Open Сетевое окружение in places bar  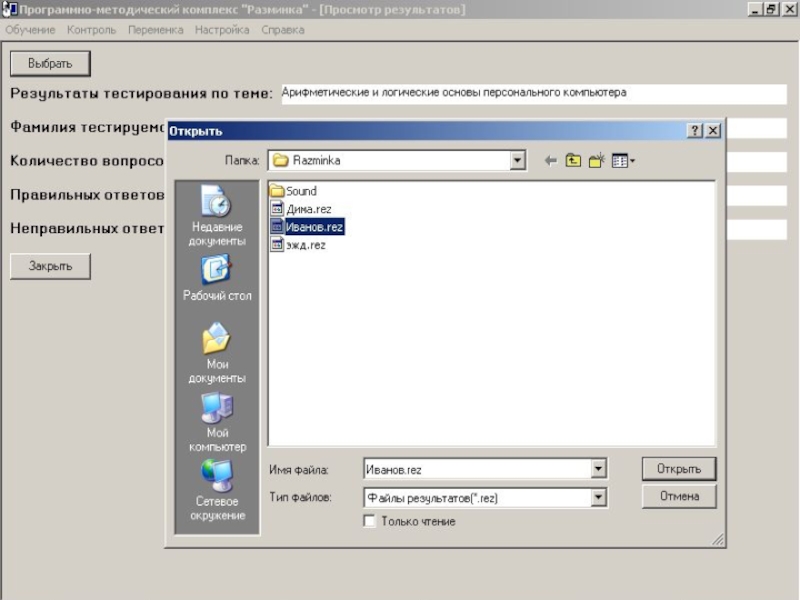[217, 491]
